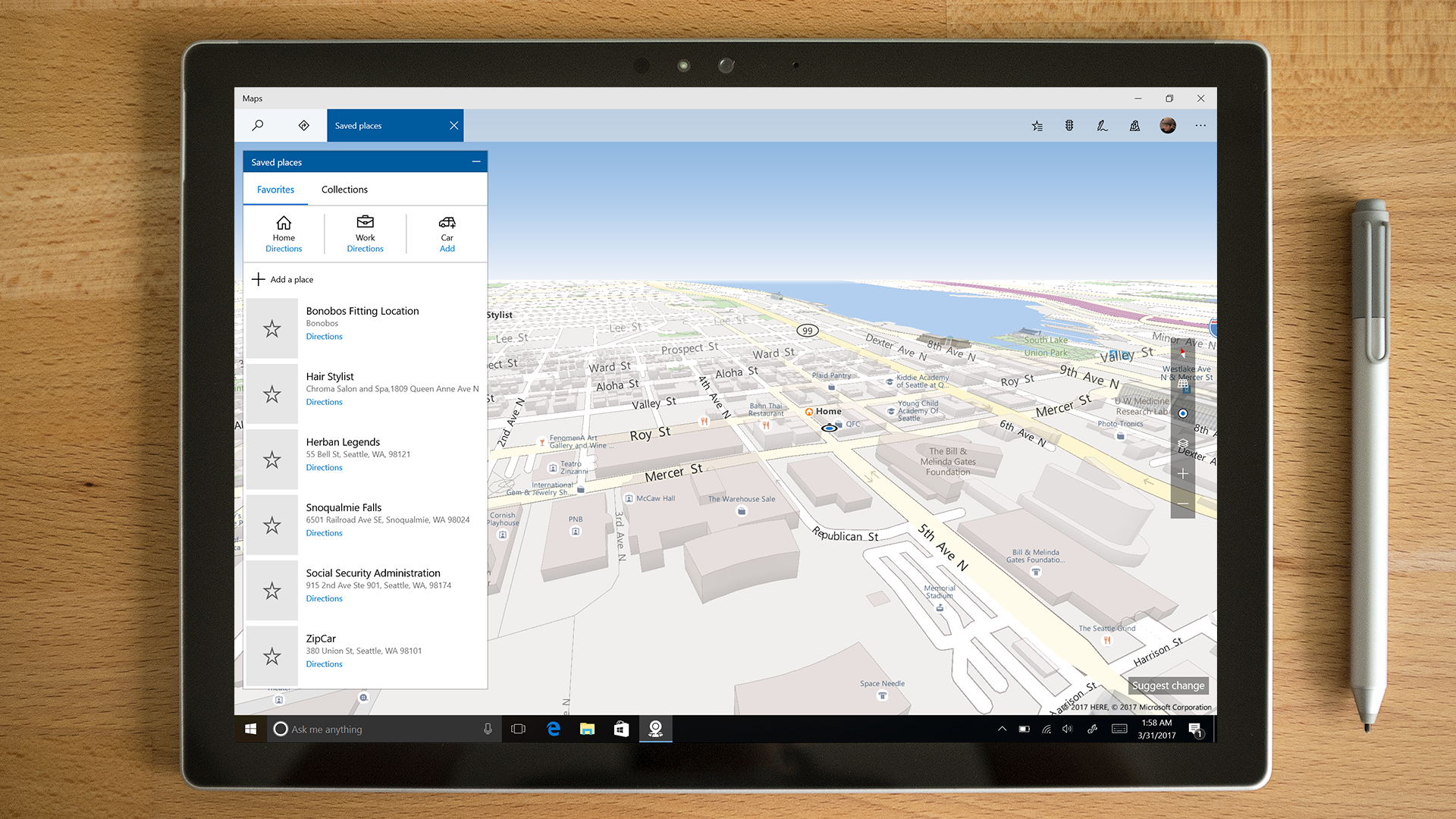Toggle favorite star for Herban Legends
The image size is (1456, 819).
[272, 460]
